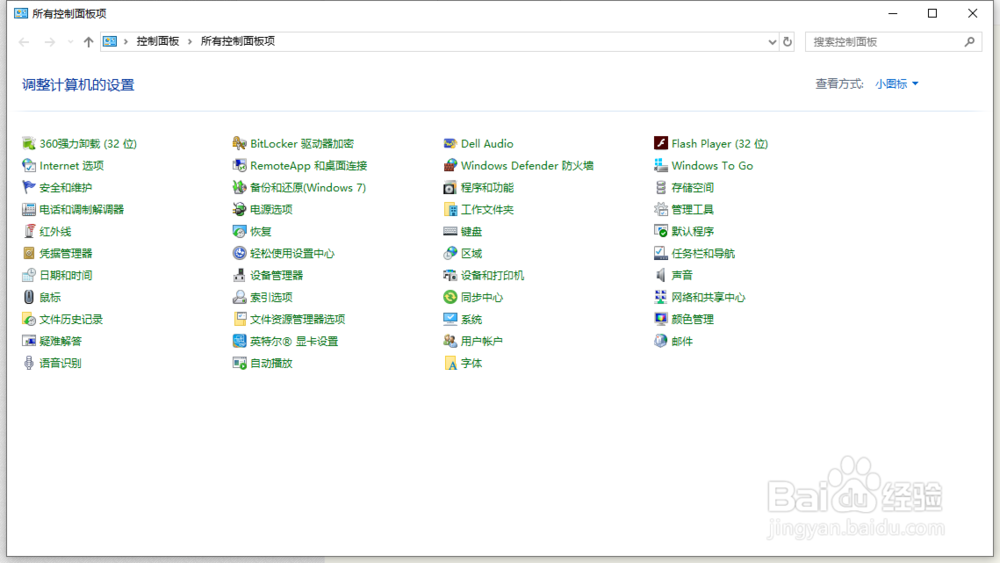Click the 网络和共享中心 icon

(x=661, y=297)
